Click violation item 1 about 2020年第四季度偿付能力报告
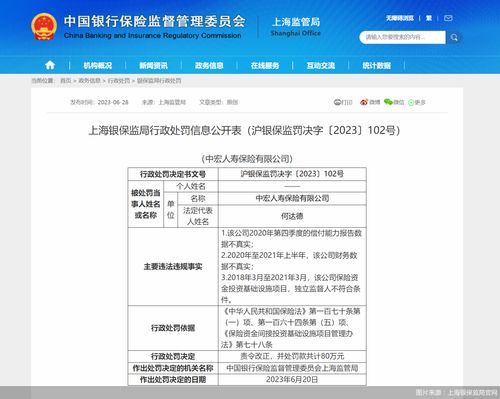Viewport: 500px width, 399px height. pos(291,239)
